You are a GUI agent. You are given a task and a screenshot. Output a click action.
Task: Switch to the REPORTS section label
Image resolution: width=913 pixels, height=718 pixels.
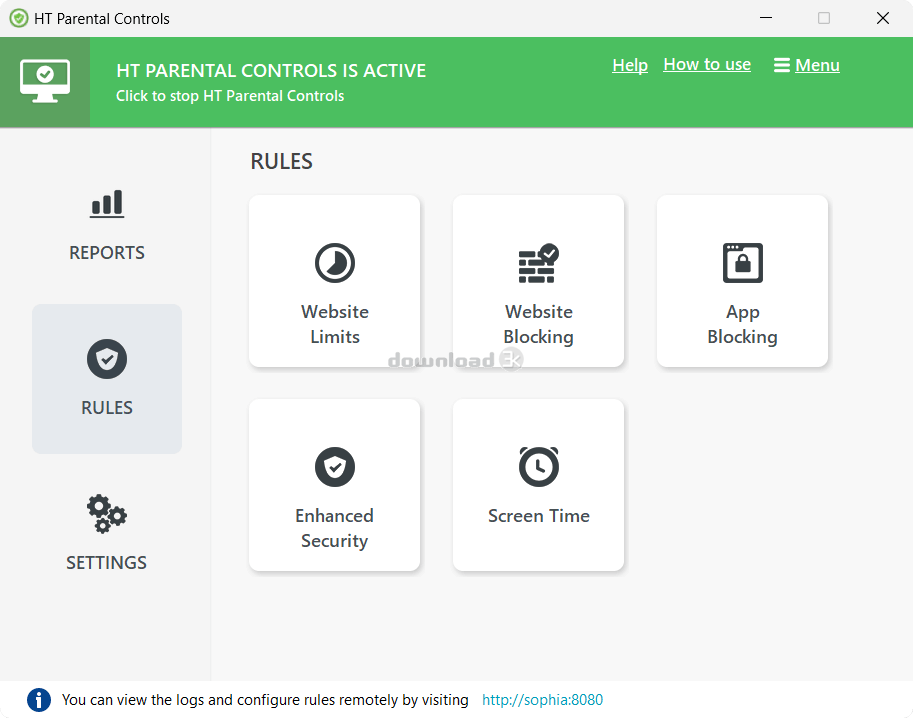(107, 253)
